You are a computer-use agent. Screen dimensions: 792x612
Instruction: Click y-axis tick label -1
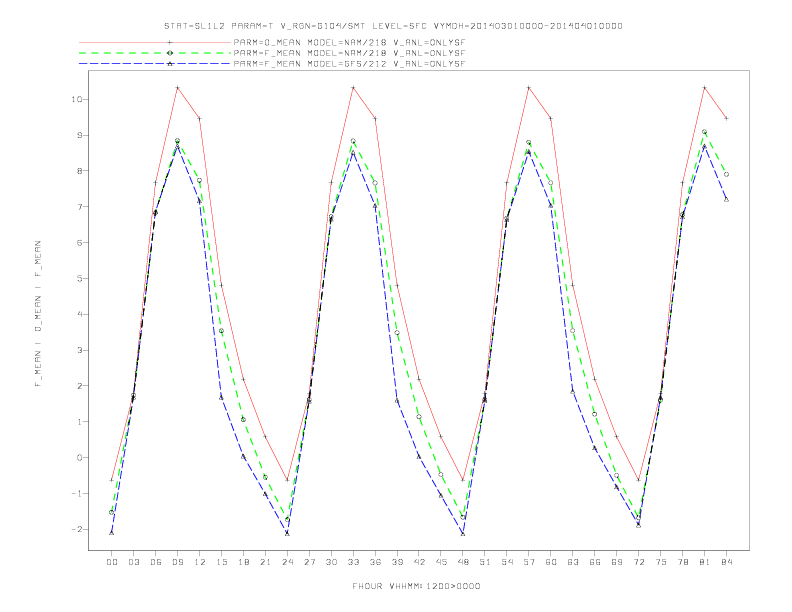point(76,493)
